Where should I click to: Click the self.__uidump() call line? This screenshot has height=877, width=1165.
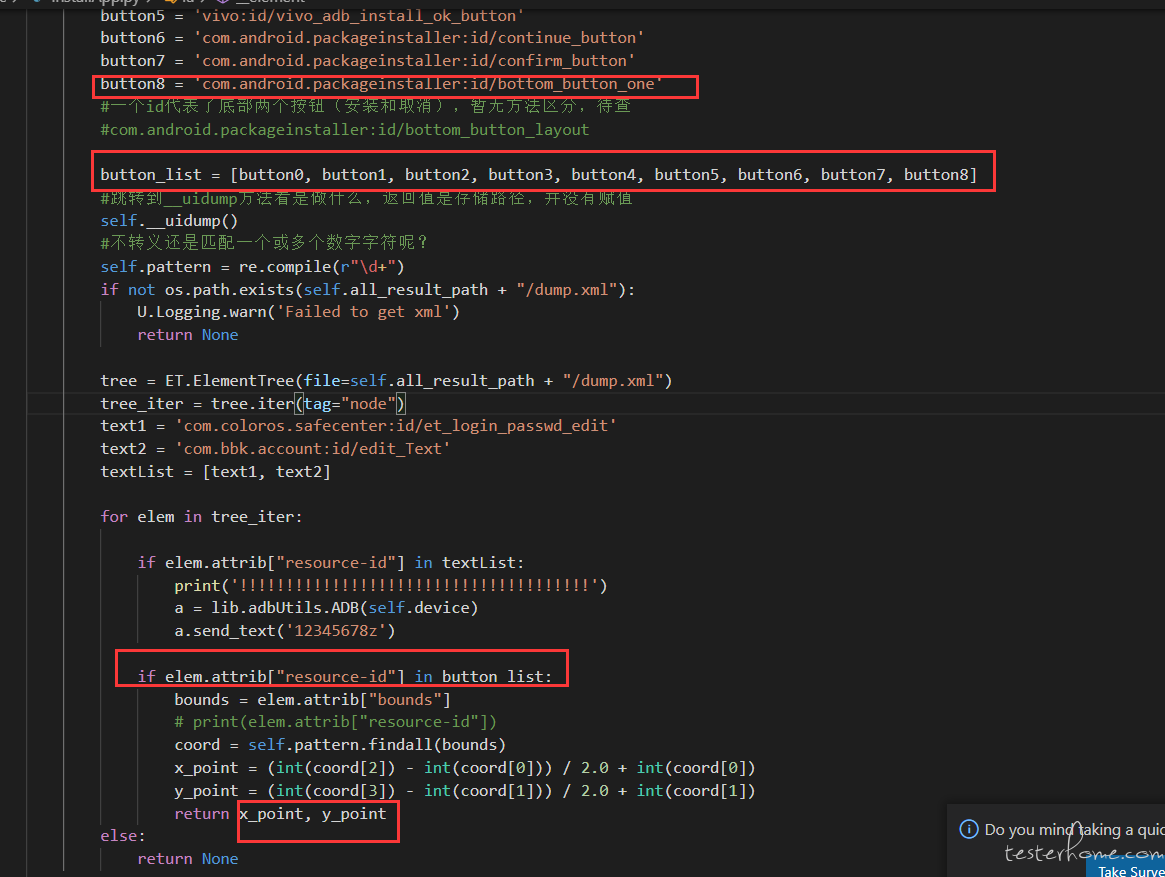coord(169,221)
